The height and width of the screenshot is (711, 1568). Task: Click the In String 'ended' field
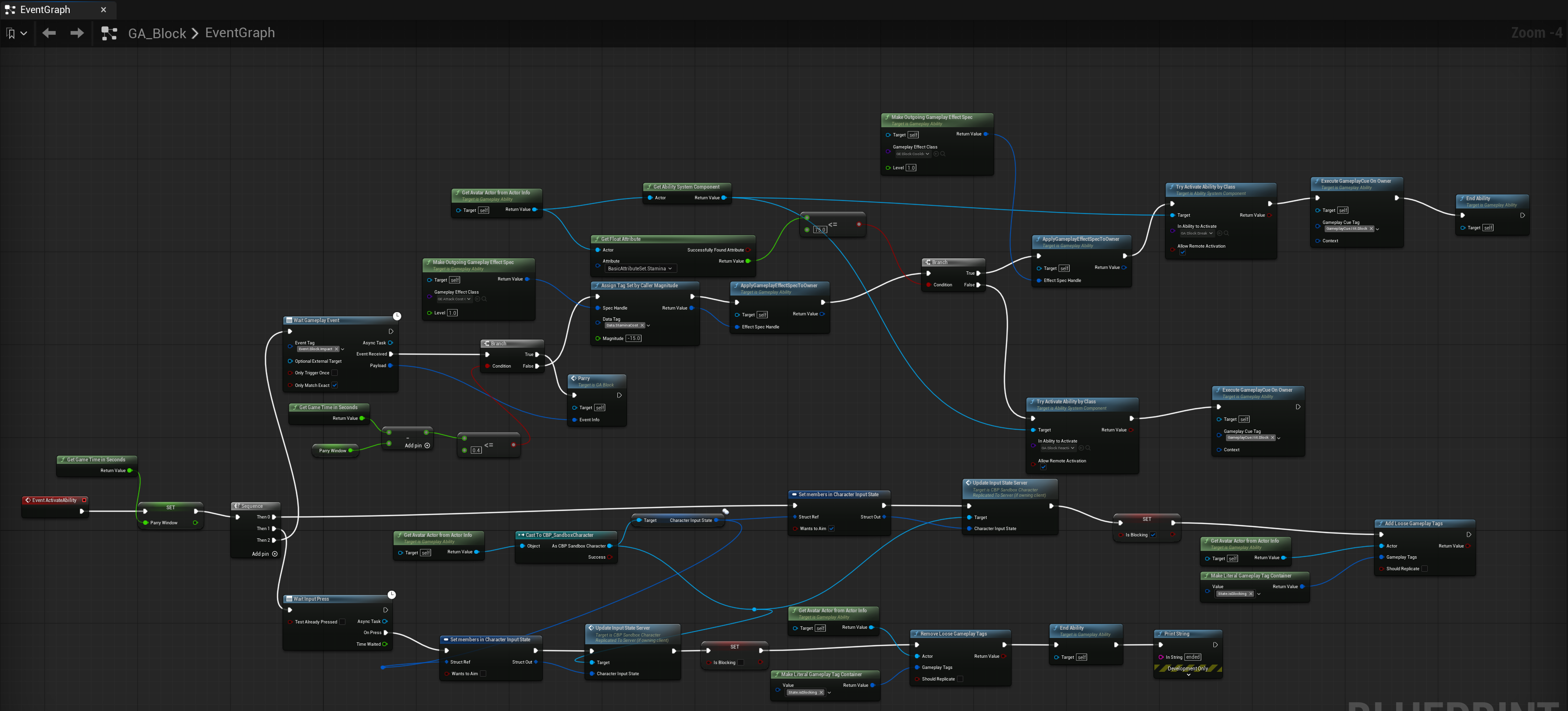1193,657
